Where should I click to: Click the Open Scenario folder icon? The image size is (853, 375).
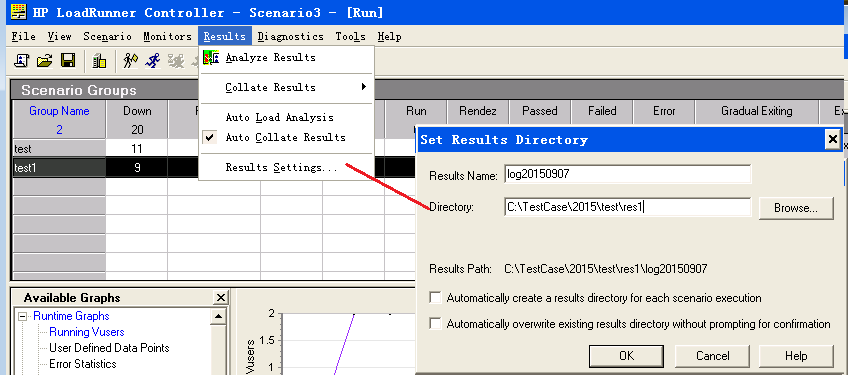[45, 60]
